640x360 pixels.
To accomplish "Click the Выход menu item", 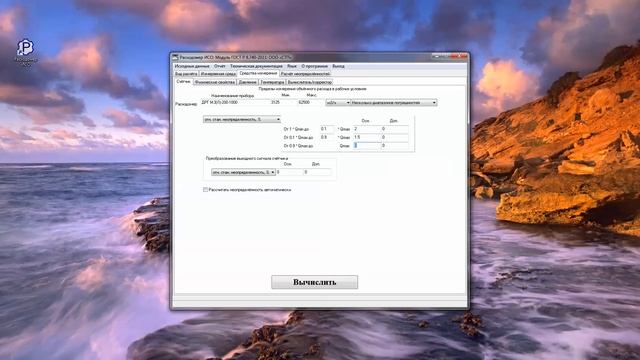I will click(x=338, y=66).
